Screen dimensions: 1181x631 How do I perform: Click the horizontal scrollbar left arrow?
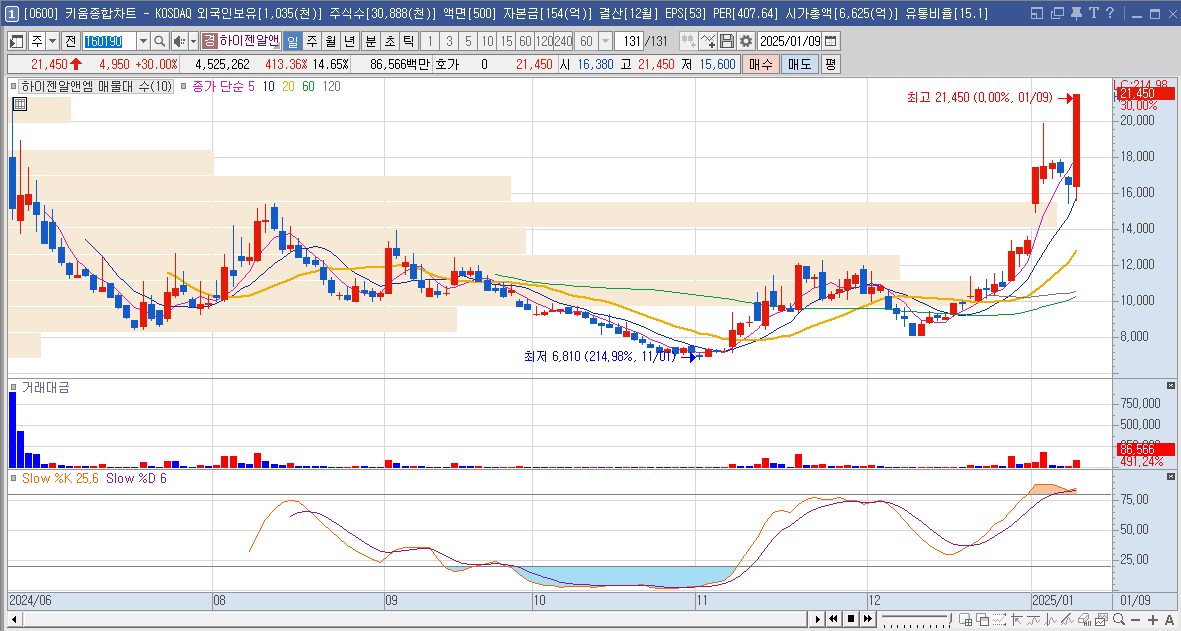pos(14,619)
